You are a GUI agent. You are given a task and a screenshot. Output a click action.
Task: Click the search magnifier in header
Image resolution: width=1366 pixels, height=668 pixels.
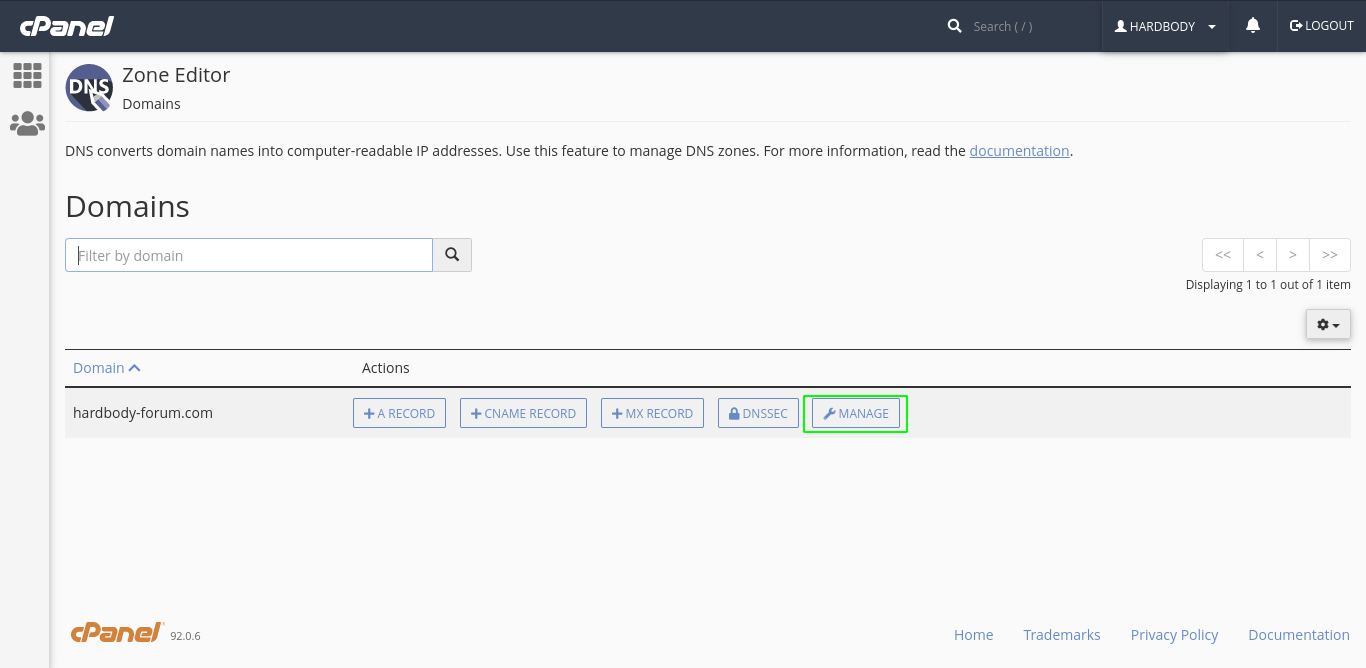pos(955,26)
